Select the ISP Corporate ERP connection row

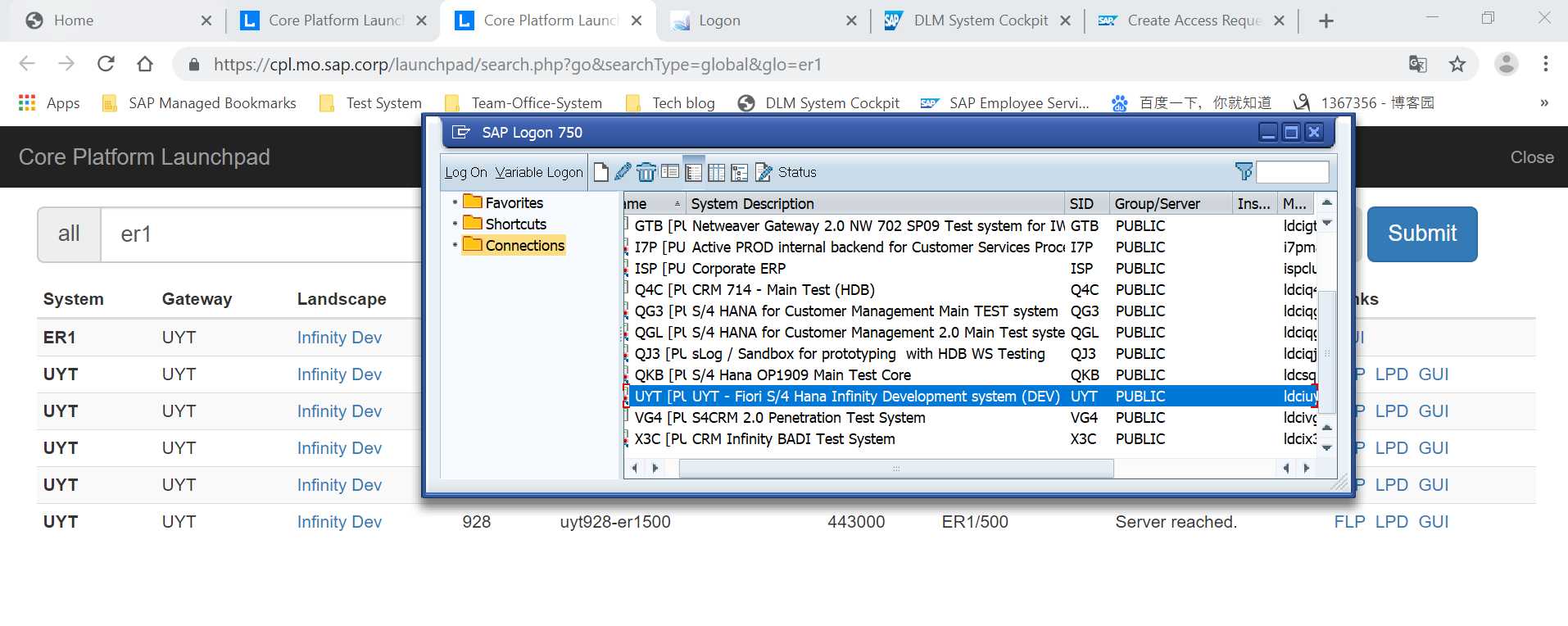[x=971, y=269]
